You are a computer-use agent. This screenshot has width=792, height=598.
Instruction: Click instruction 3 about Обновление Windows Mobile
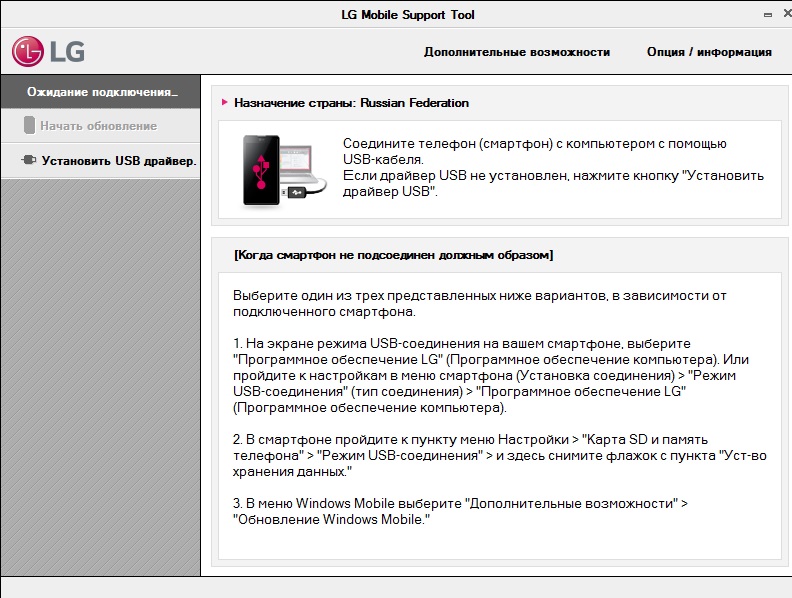click(460, 511)
